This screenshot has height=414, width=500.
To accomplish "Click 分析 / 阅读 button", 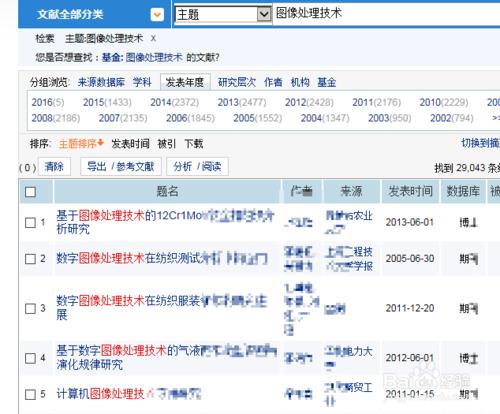I will pos(197,166).
